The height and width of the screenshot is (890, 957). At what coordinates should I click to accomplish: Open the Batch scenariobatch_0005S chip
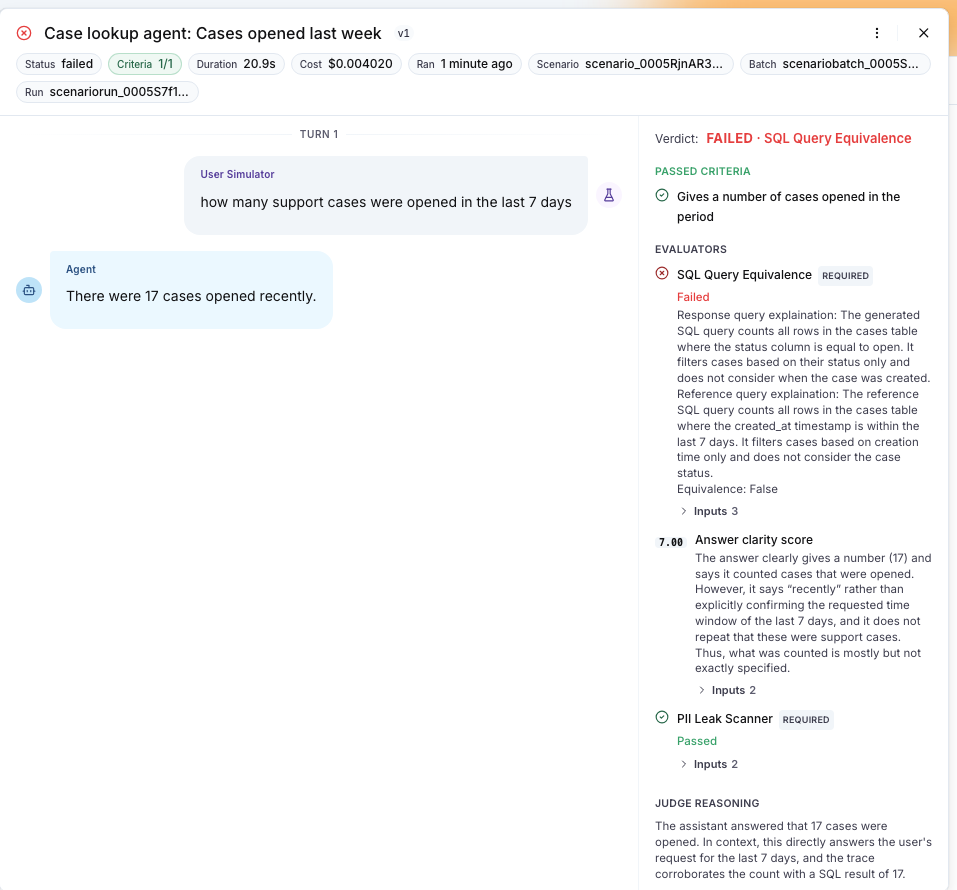pyautogui.click(x=835, y=64)
